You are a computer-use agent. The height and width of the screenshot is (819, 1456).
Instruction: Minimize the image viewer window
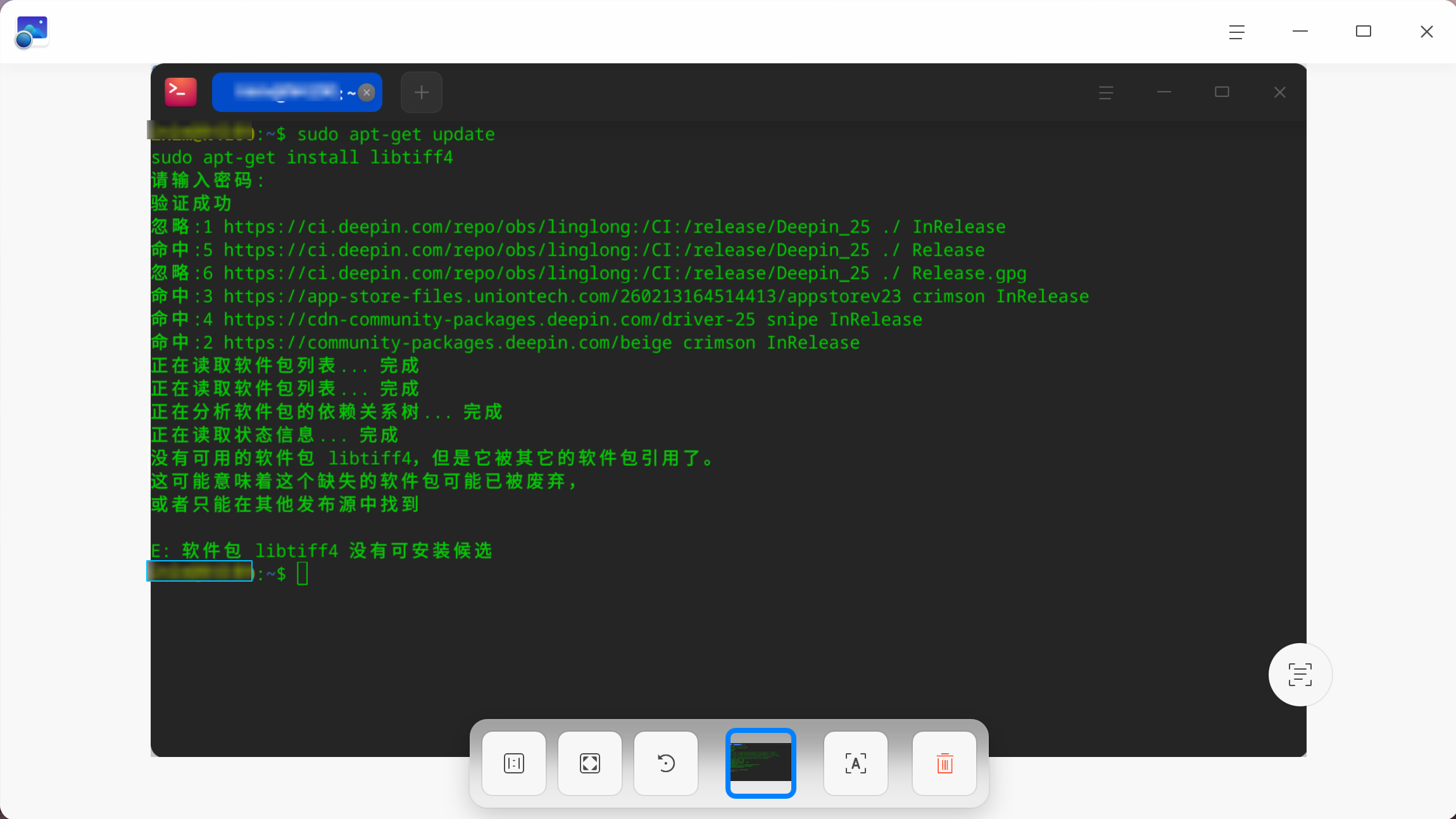click(1300, 32)
